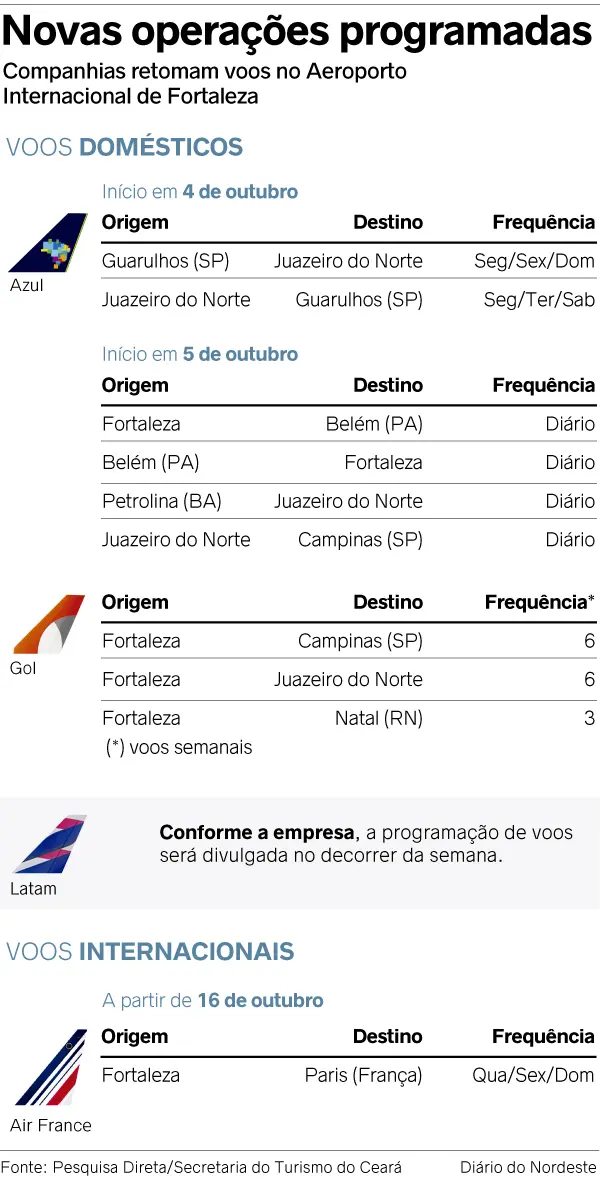The width and height of the screenshot is (600, 1177).
Task: Click the Paris (França) destination cell
Action: tap(363, 1075)
